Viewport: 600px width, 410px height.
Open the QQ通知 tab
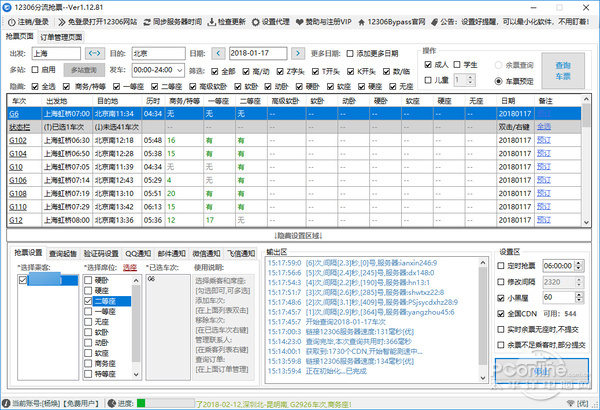(x=138, y=253)
